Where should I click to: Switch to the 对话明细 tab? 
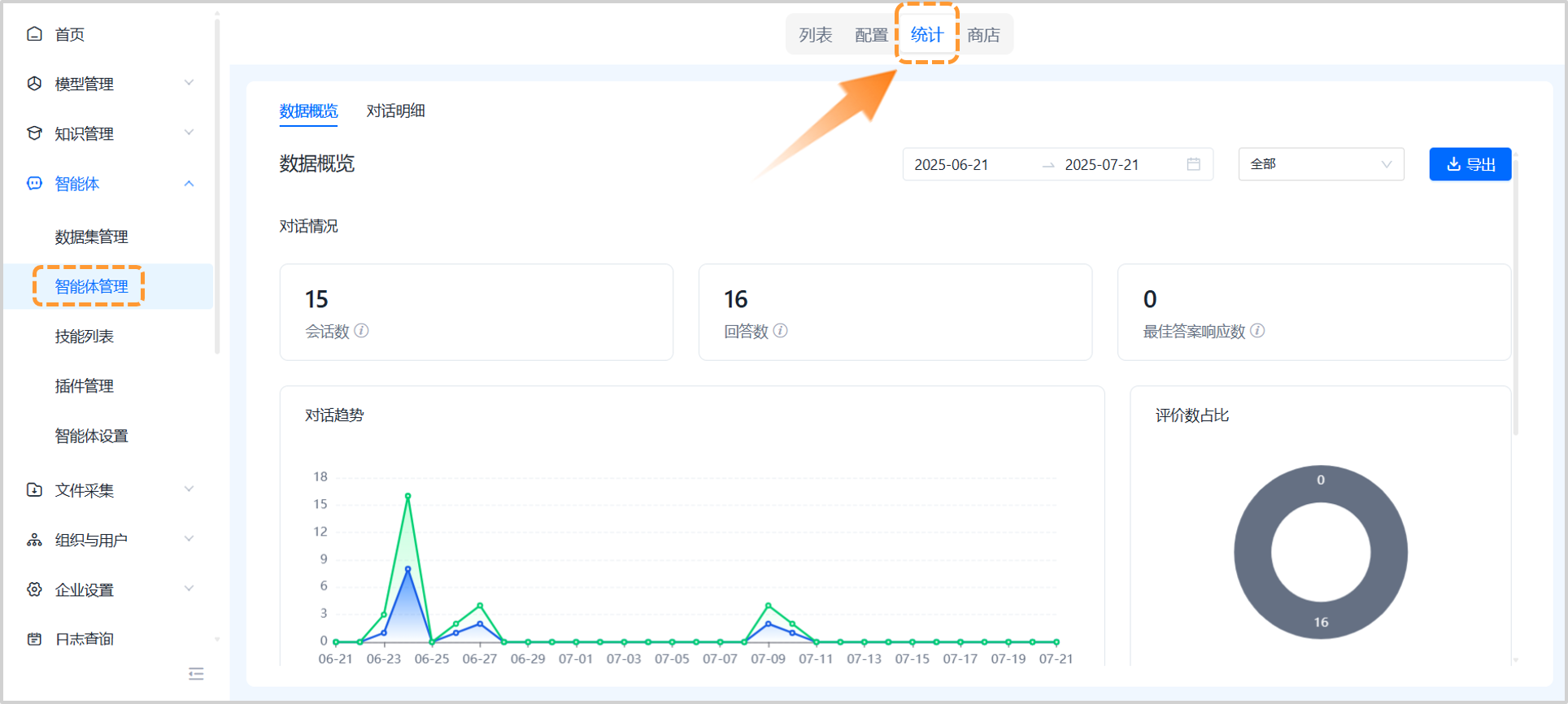395,111
